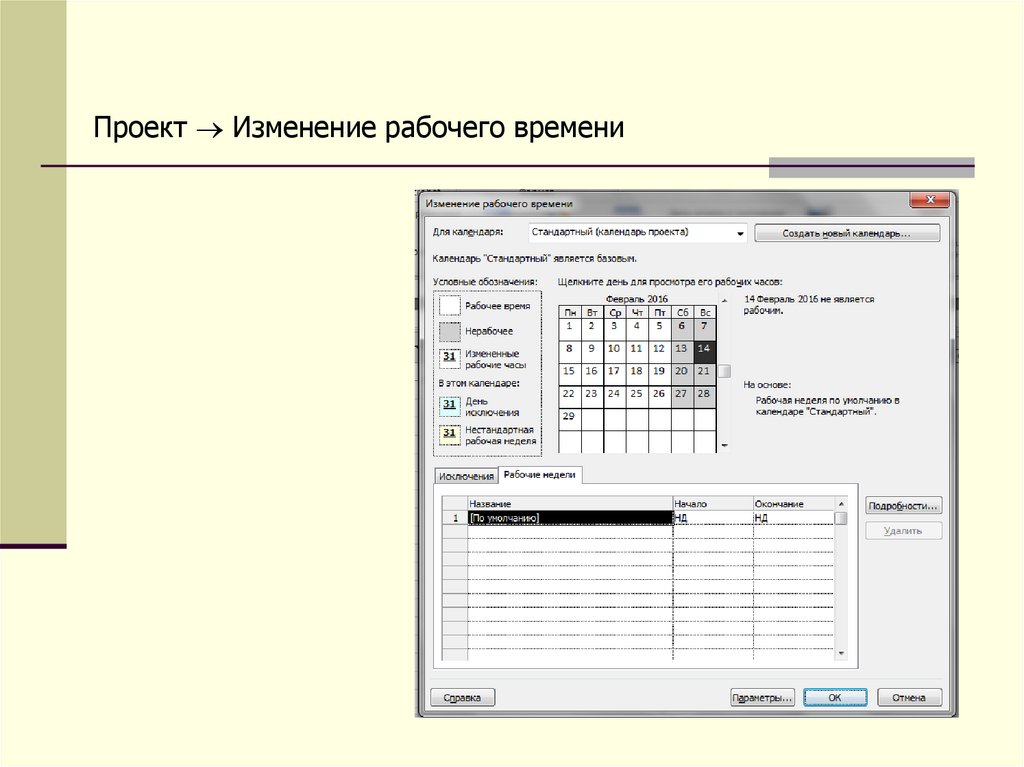Select February 13 in calendar

point(682,350)
